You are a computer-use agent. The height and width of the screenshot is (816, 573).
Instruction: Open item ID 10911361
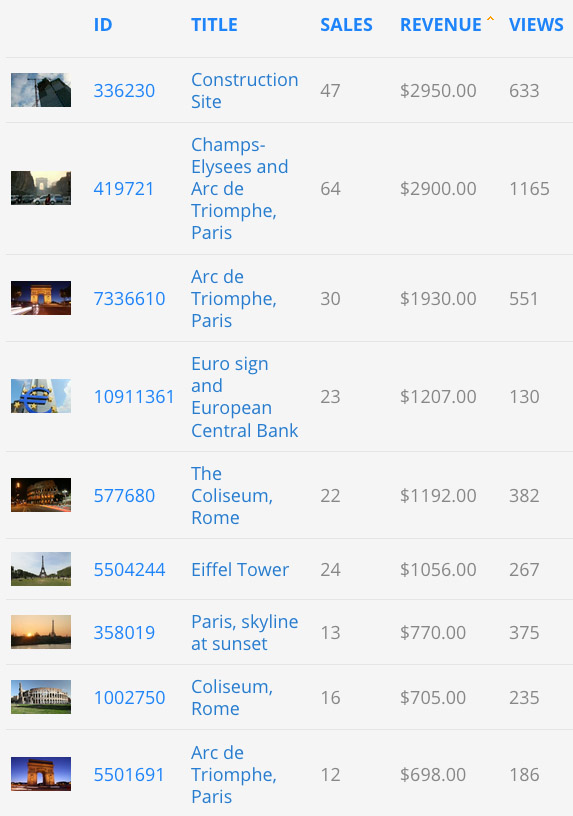[134, 397]
